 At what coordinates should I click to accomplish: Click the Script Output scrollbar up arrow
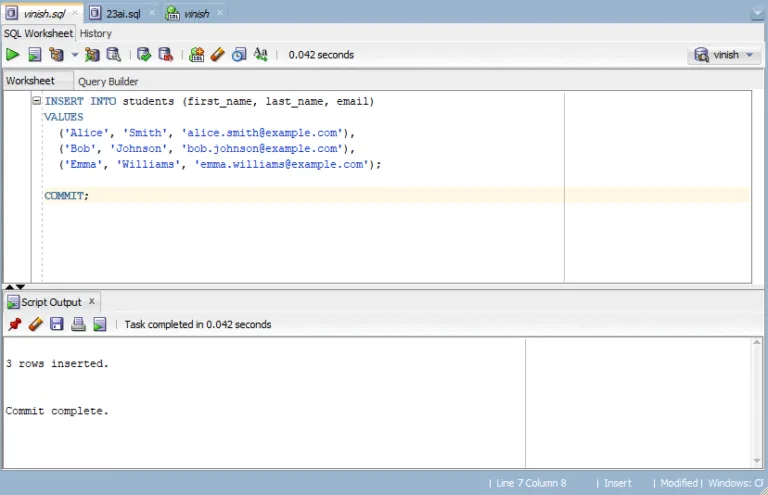(757, 342)
